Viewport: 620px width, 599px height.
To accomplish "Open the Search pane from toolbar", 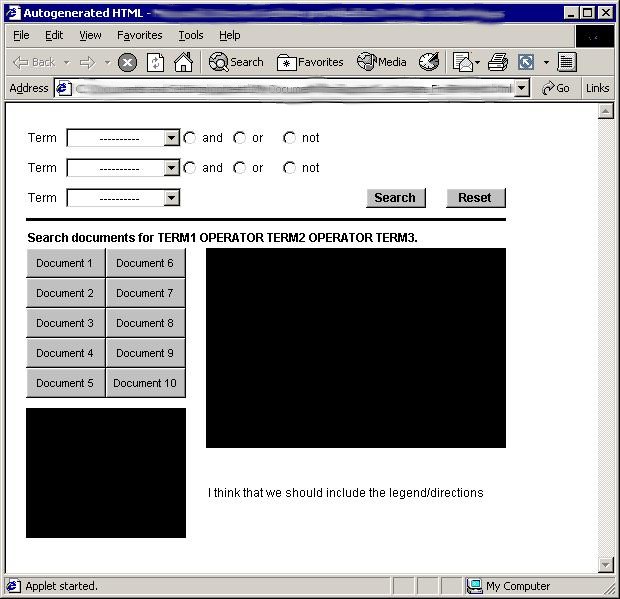I will click(x=236, y=62).
